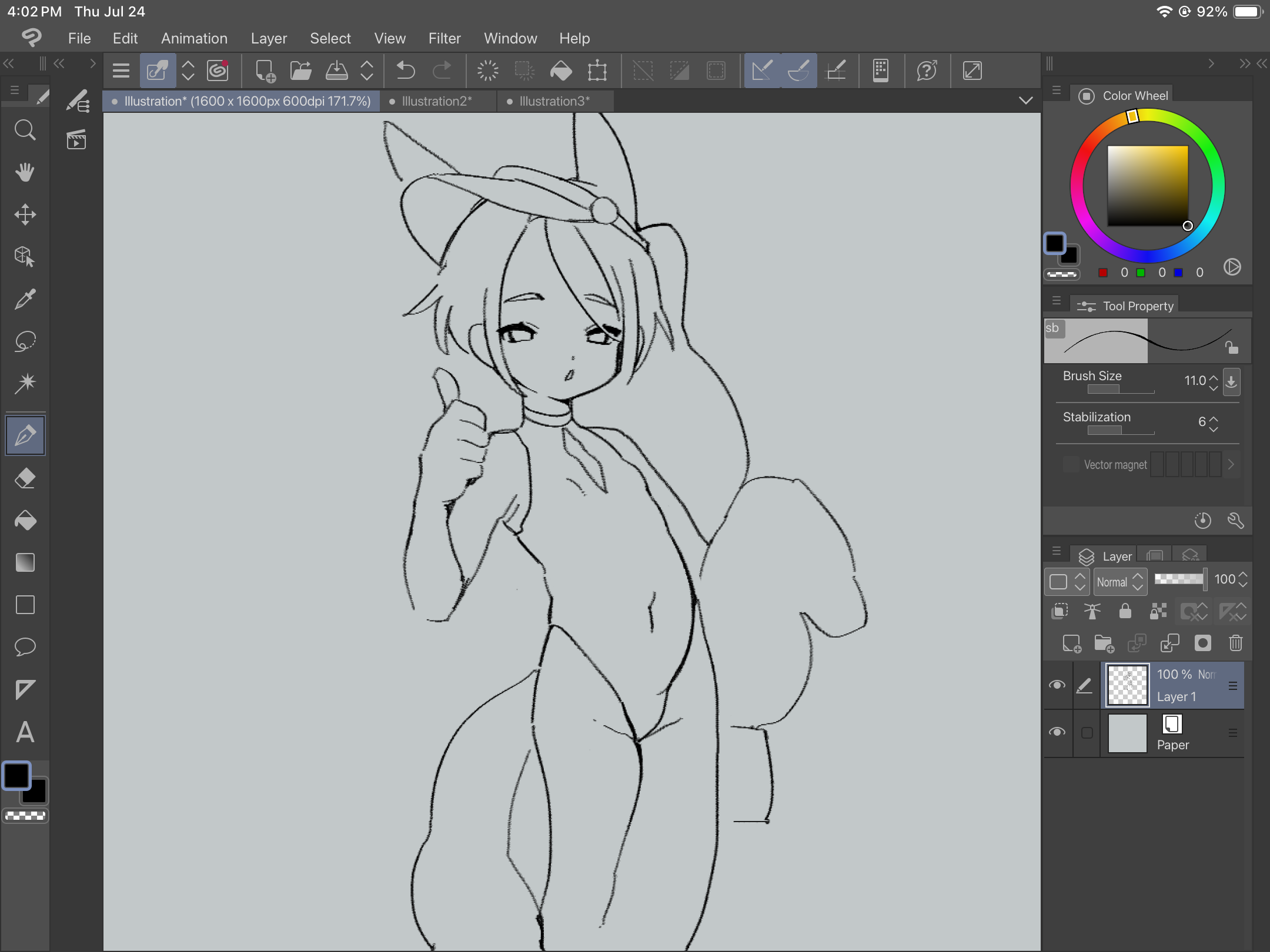Open the Window menu

pos(510,38)
